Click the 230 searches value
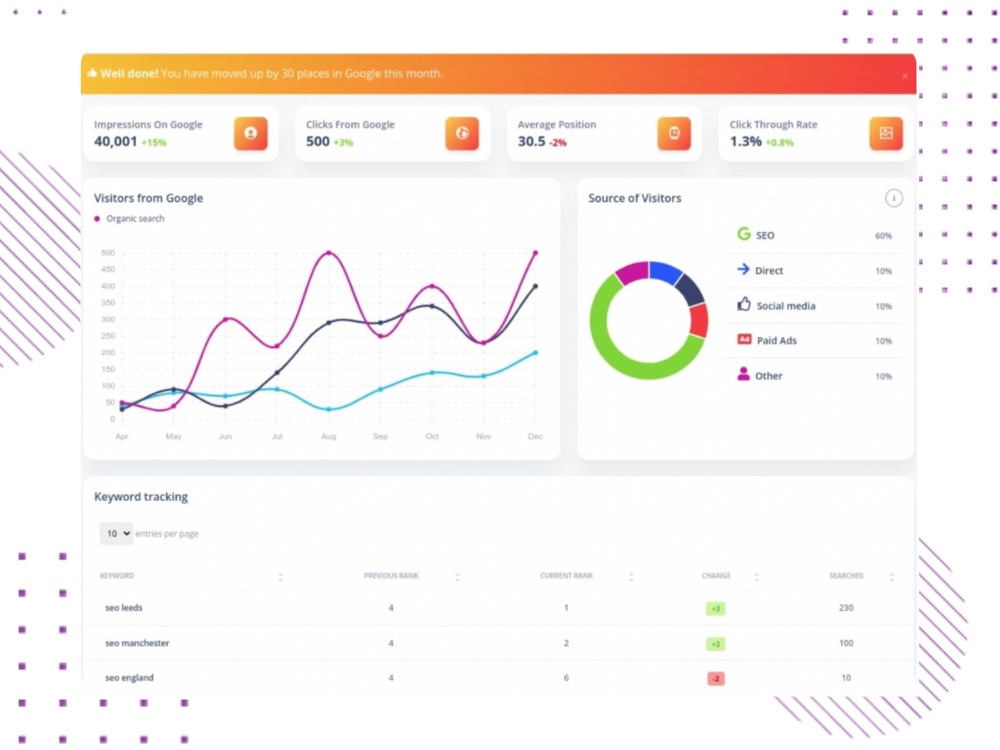Screen dimensions: 1000x750 point(846,608)
